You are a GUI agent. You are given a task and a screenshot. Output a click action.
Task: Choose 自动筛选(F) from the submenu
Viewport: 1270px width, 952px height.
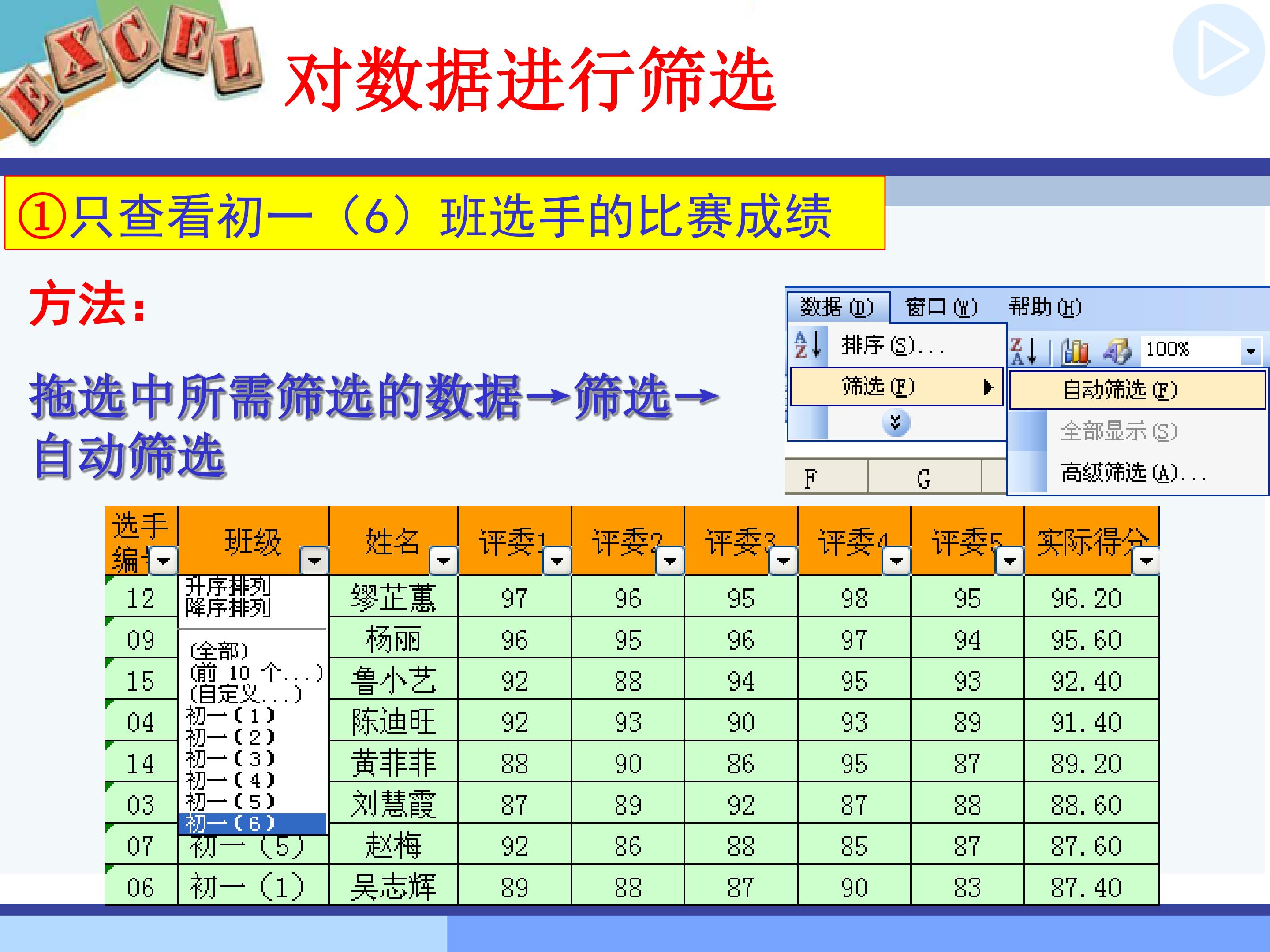pos(1120,390)
